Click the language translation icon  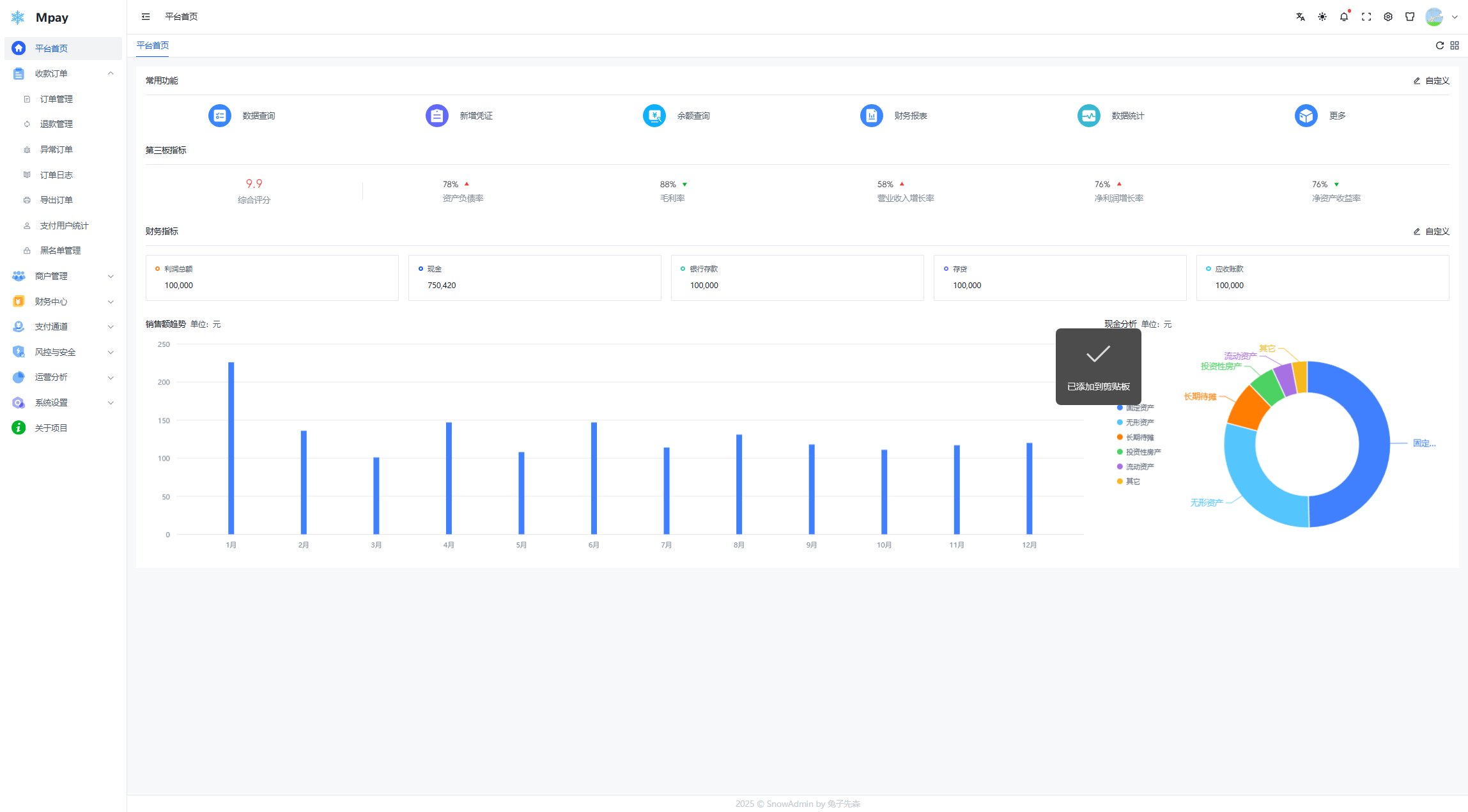tap(1300, 17)
